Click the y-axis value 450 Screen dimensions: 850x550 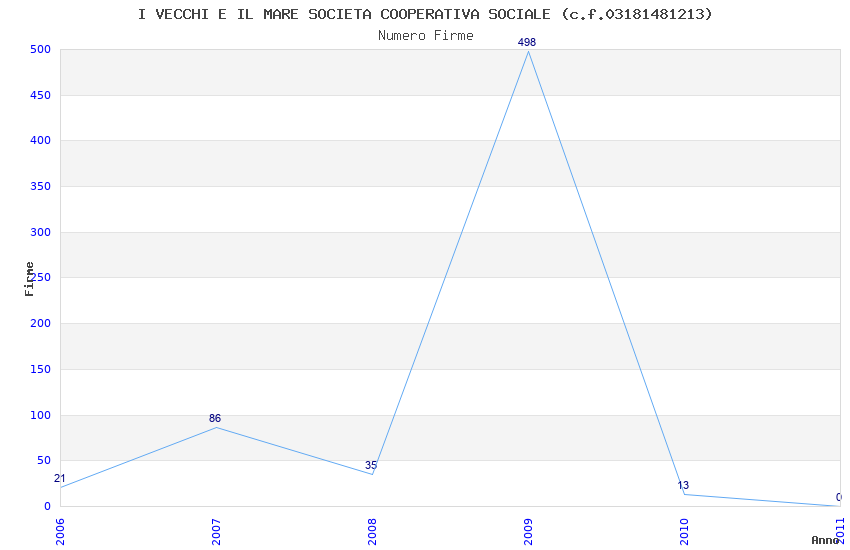(x=41, y=95)
